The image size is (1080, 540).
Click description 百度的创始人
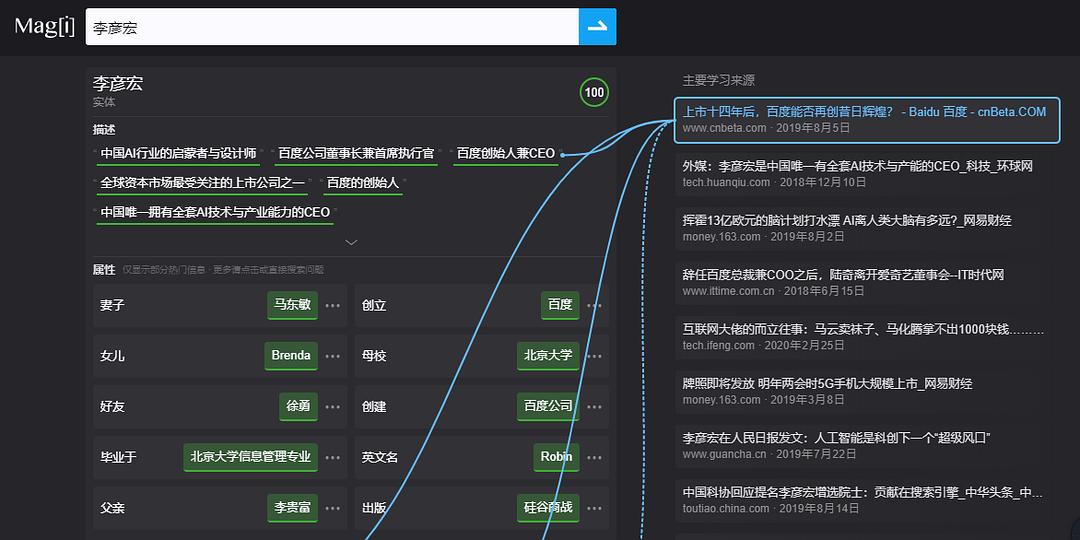[362, 183]
